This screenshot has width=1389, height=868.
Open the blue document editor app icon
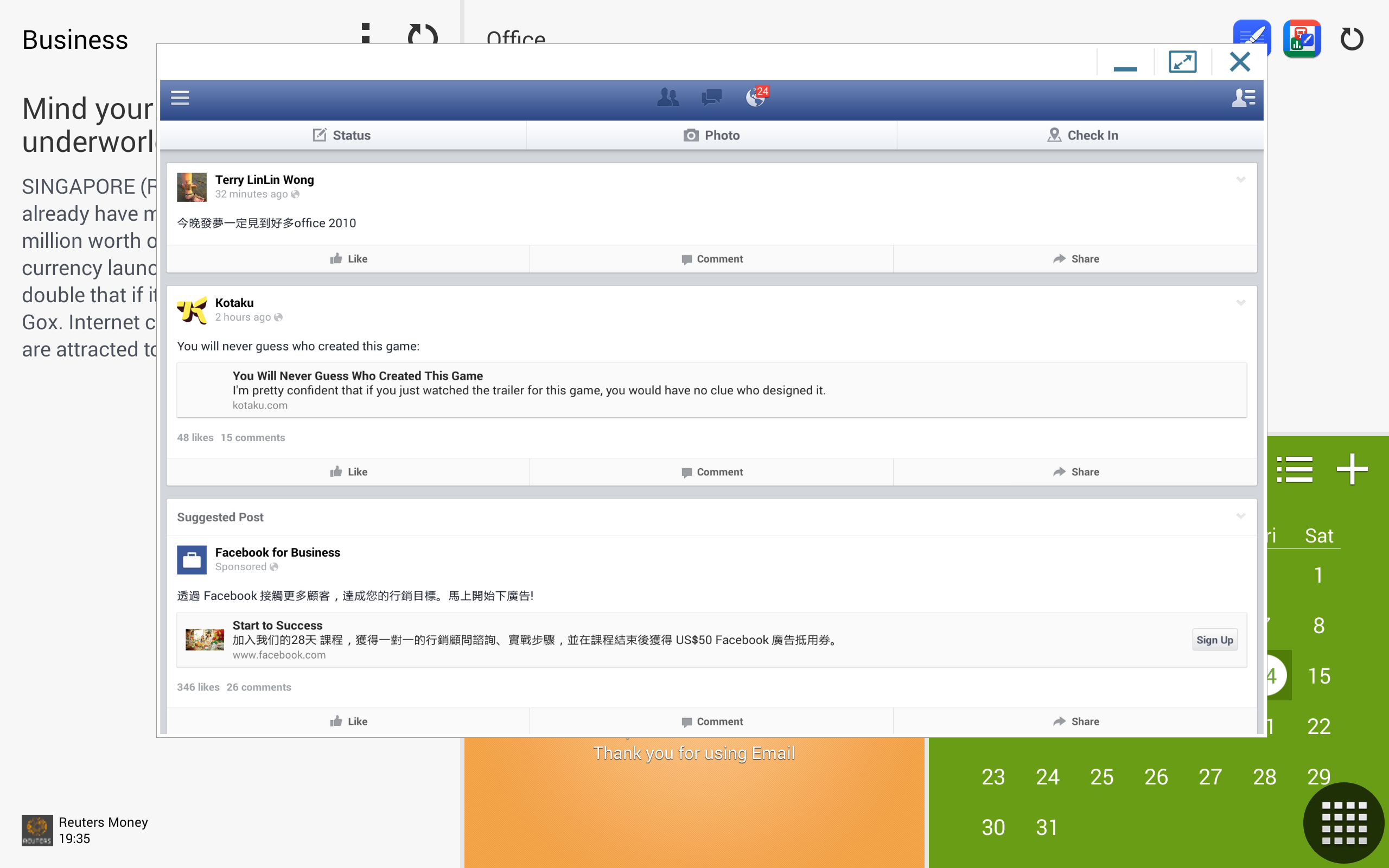(x=1251, y=32)
